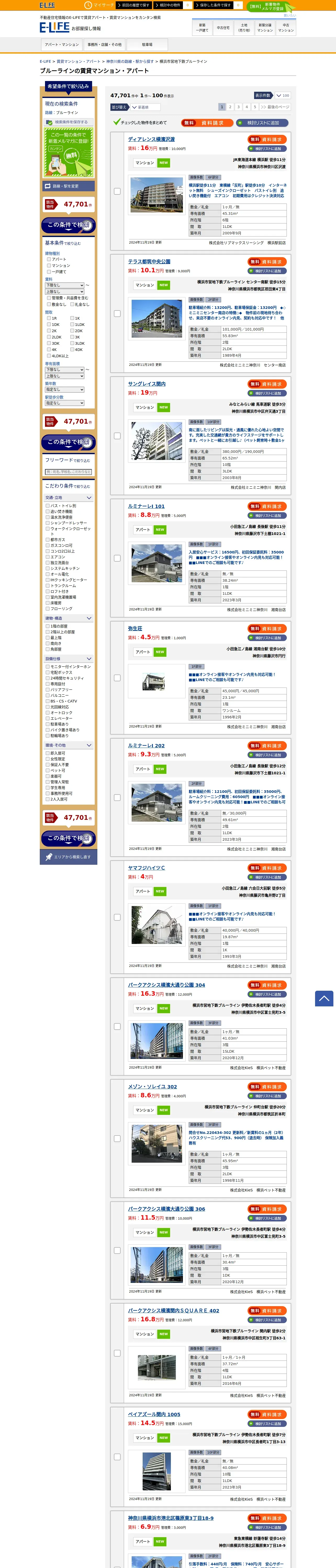336x1568 pixels.
Task: Open the ディアレンス横濱沢渡 building photo
Action: [x=157, y=195]
